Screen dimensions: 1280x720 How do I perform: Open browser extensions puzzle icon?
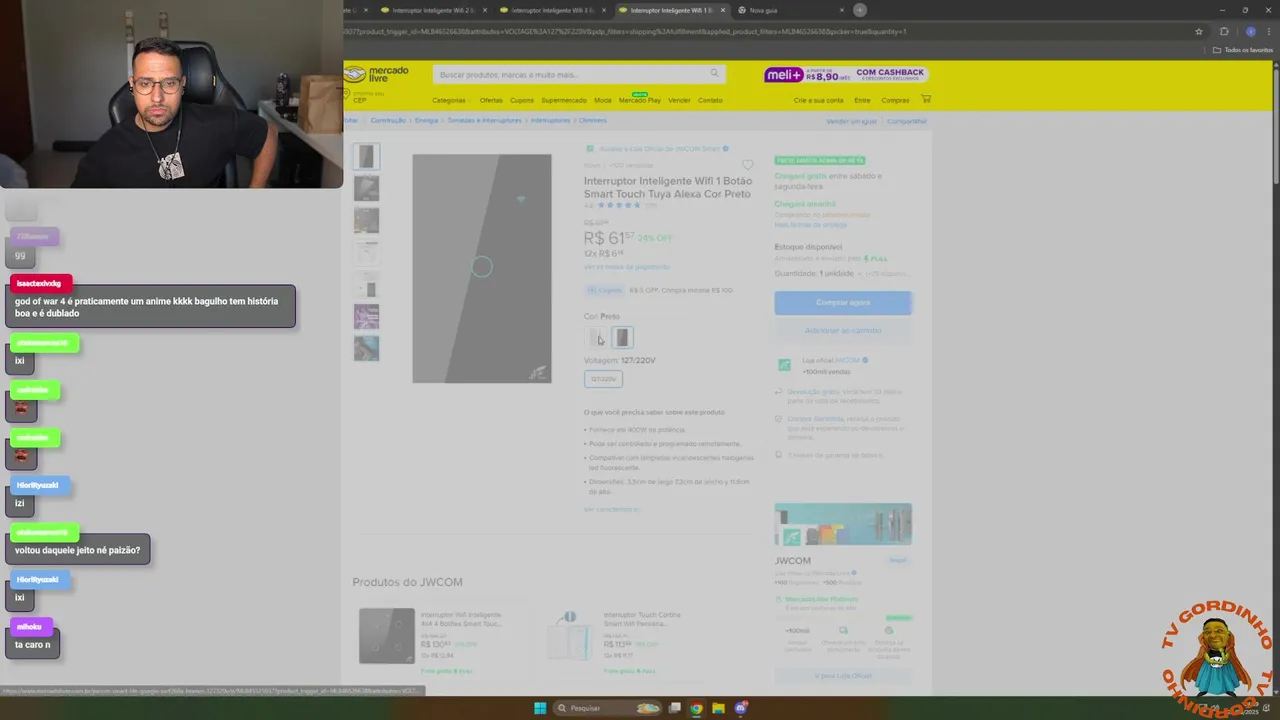click(x=1224, y=31)
